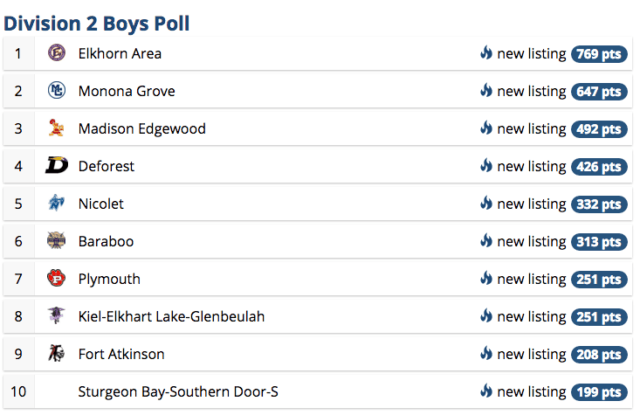640x415 pixels.
Task: Click the flame icon in Deforest row
Action: (x=486, y=166)
